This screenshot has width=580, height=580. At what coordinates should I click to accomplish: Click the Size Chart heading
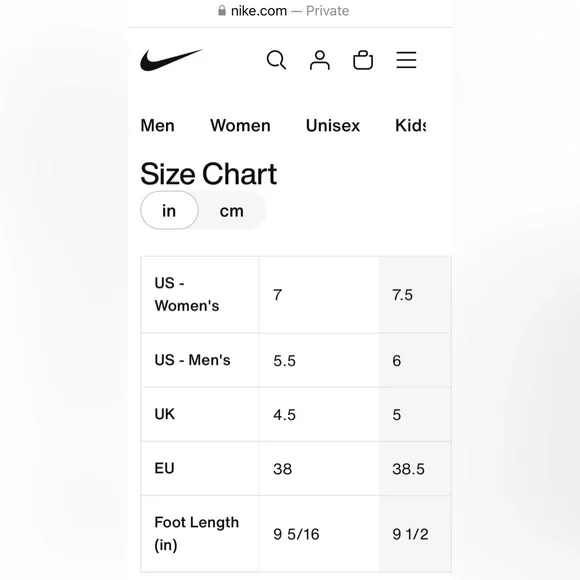click(x=209, y=174)
